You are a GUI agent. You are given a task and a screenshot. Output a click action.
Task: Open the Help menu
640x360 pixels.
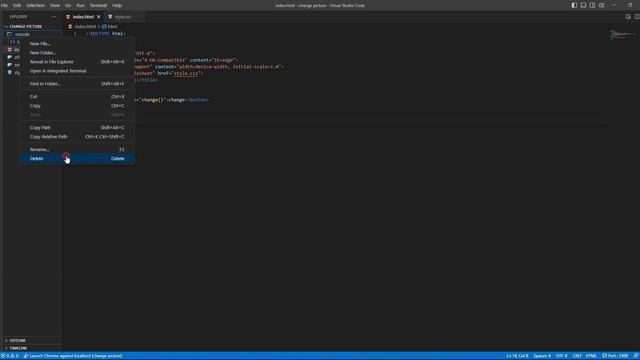[117, 5]
